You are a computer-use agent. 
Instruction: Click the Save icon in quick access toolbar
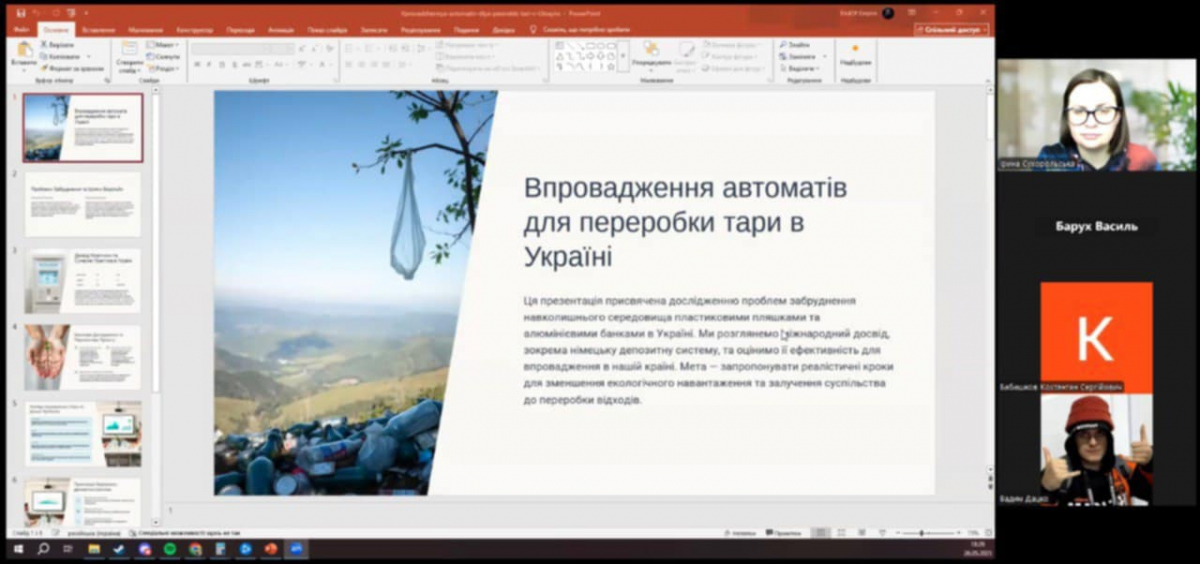(x=21, y=13)
